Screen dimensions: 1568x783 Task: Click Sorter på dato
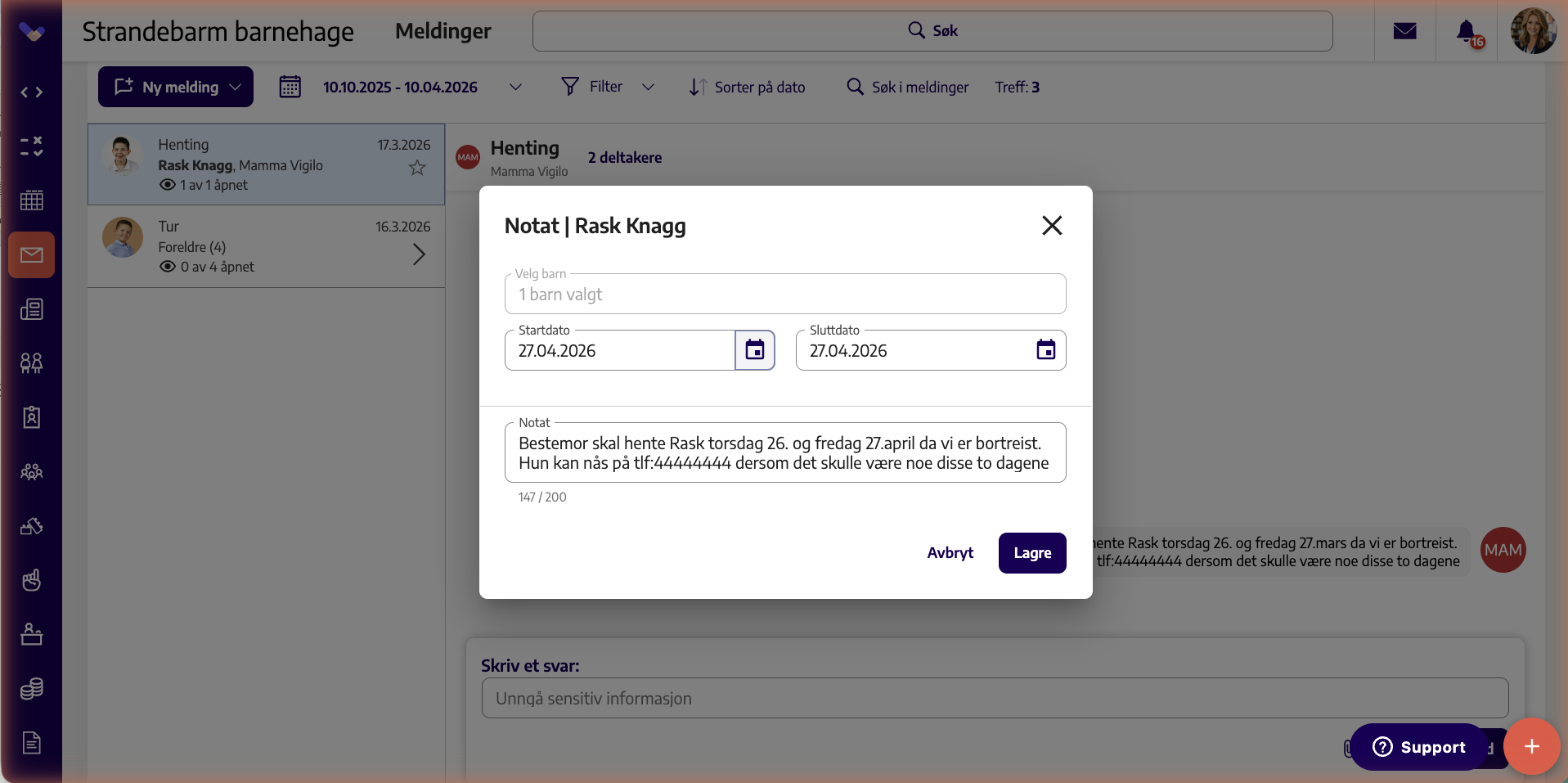[x=747, y=87]
